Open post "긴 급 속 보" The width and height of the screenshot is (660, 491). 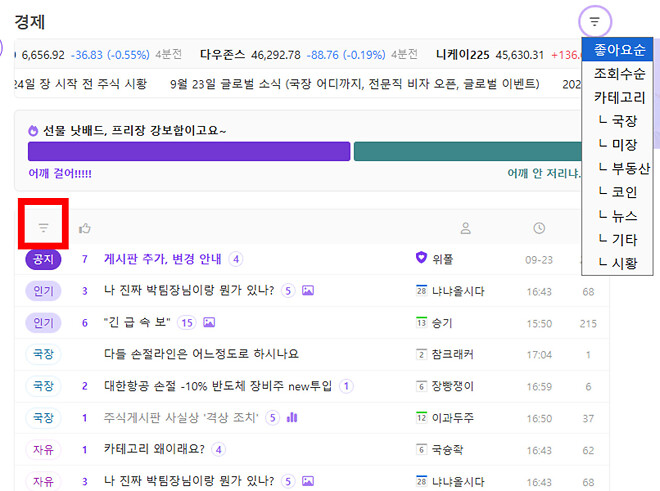click(137, 322)
